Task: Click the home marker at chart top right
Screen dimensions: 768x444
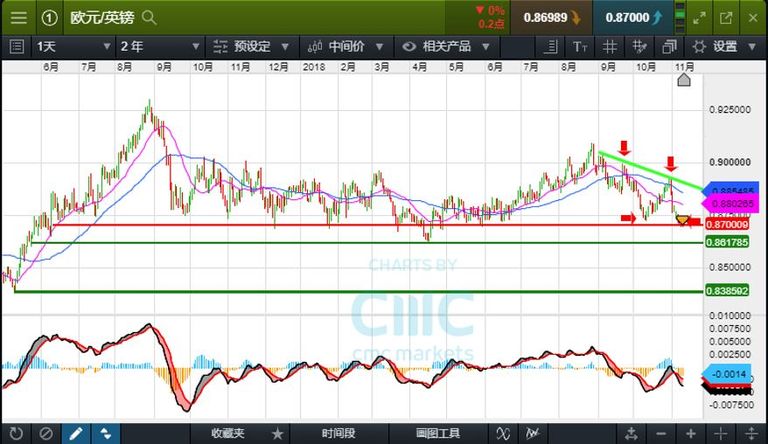Action: click(684, 80)
